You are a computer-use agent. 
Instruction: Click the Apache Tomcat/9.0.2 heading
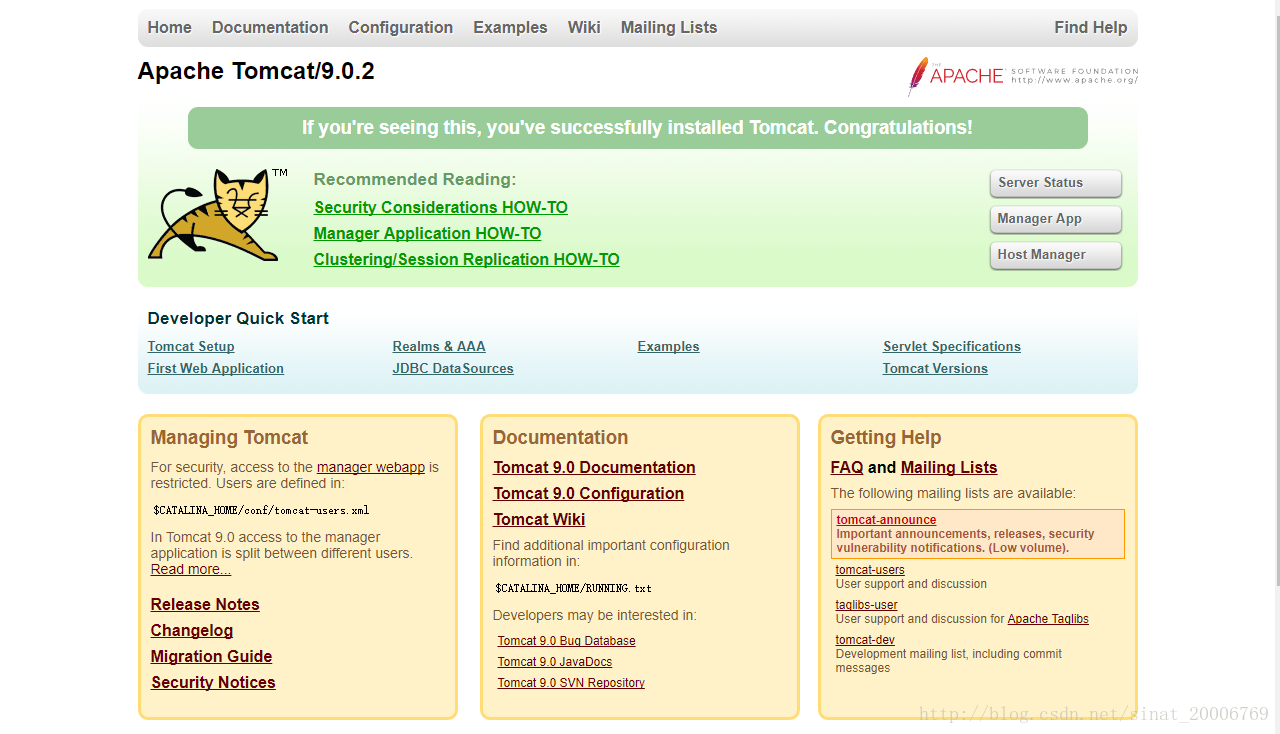256,72
